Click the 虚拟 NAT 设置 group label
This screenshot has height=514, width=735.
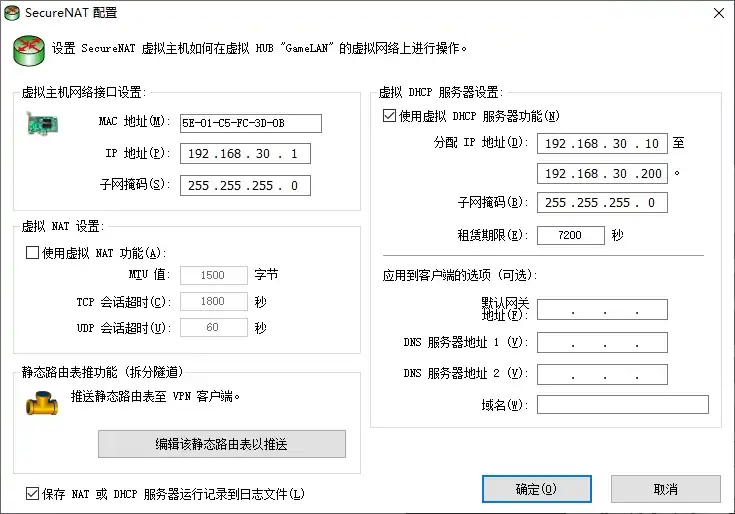[x=63, y=227]
